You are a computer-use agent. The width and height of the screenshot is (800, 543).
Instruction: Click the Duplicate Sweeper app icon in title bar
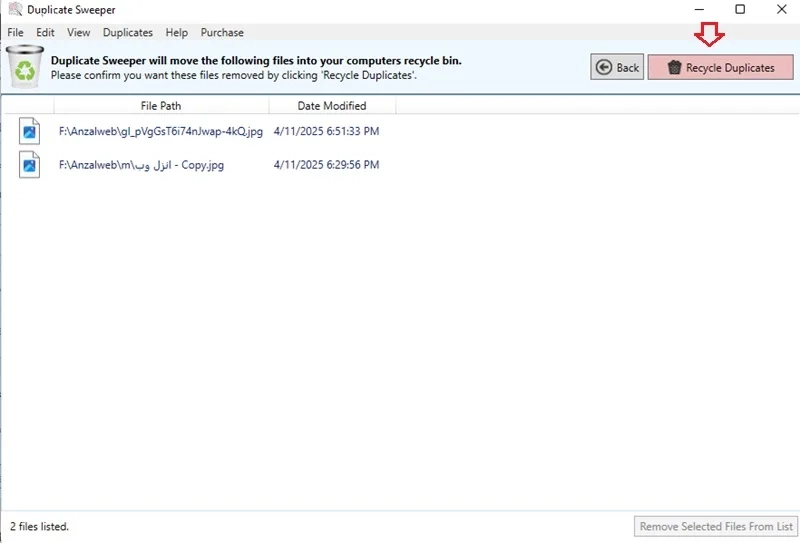[x=15, y=9]
